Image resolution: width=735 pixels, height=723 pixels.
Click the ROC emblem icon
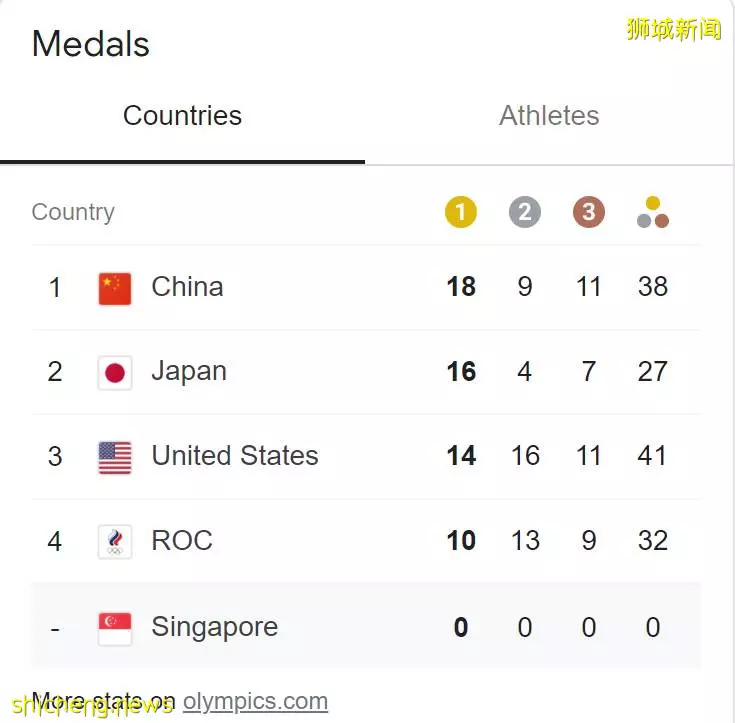pos(115,542)
